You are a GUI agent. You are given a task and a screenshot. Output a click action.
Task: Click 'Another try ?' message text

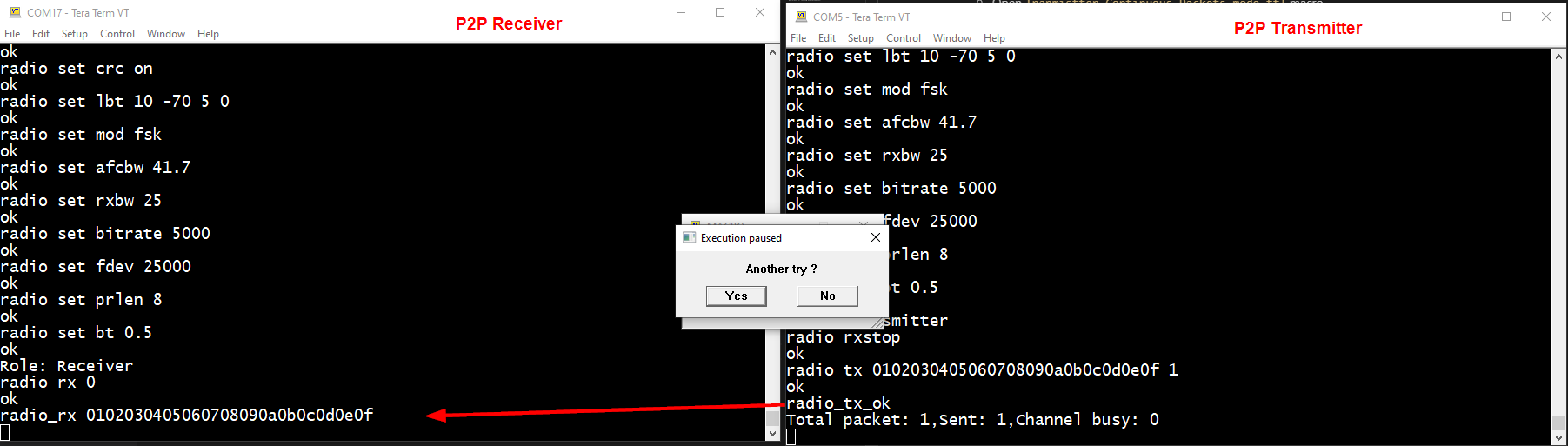[x=781, y=270]
